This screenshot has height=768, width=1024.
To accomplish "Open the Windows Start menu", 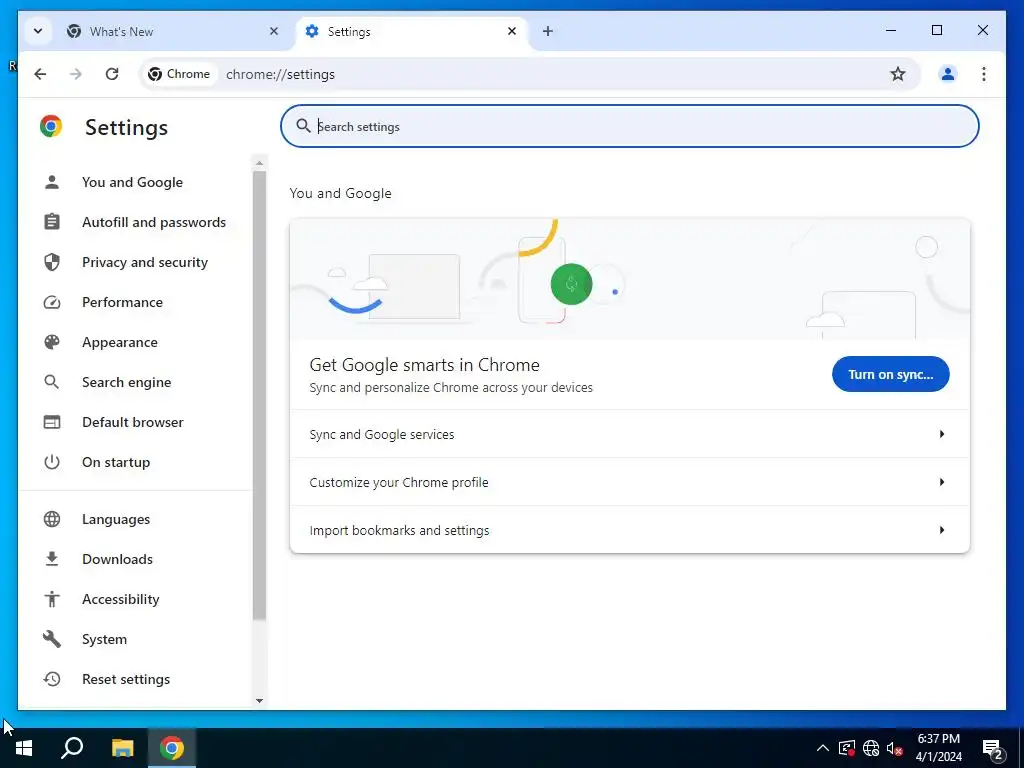I will point(24,748).
